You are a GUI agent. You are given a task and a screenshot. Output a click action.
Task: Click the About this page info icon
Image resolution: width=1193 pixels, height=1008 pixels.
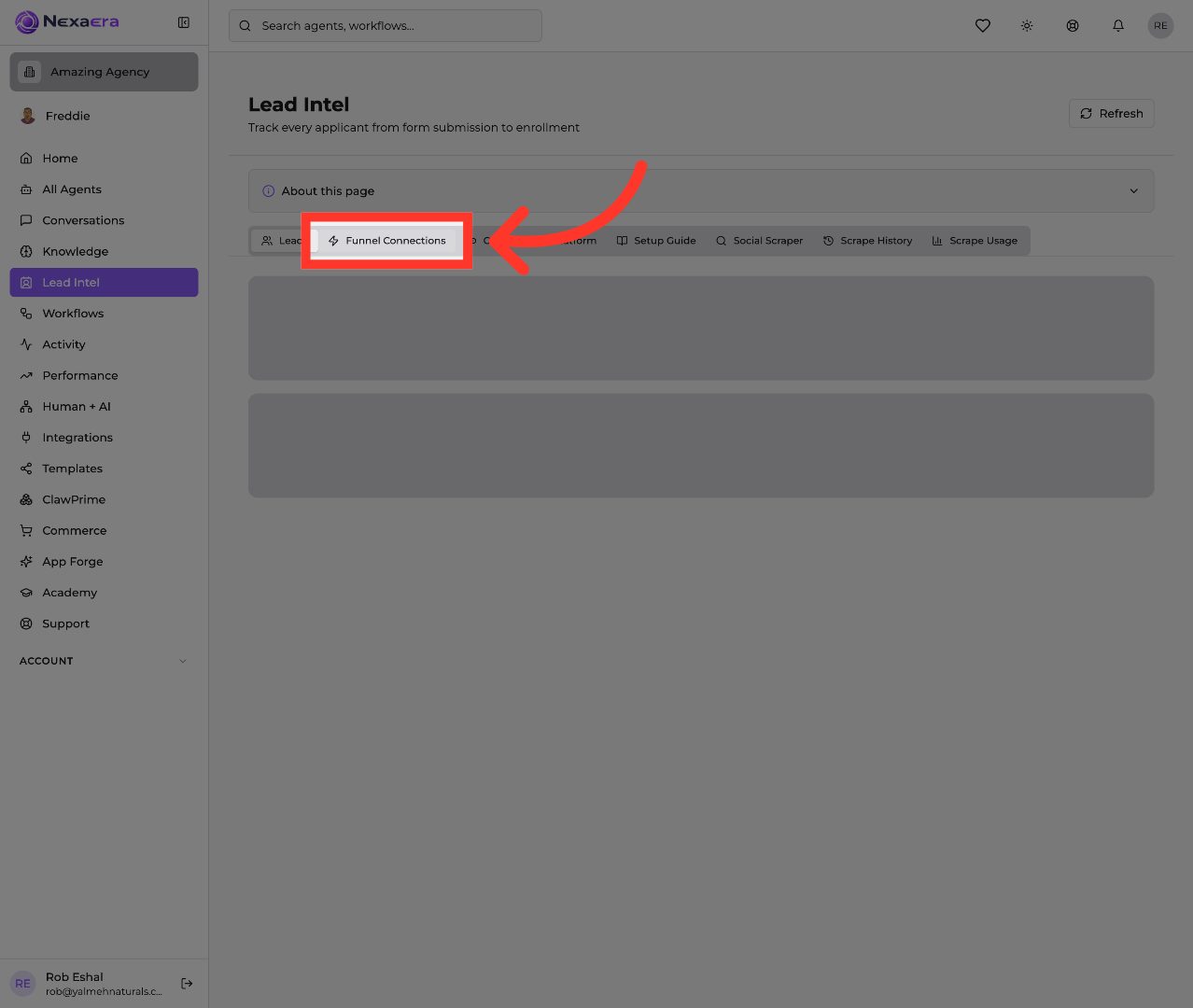[x=269, y=191]
